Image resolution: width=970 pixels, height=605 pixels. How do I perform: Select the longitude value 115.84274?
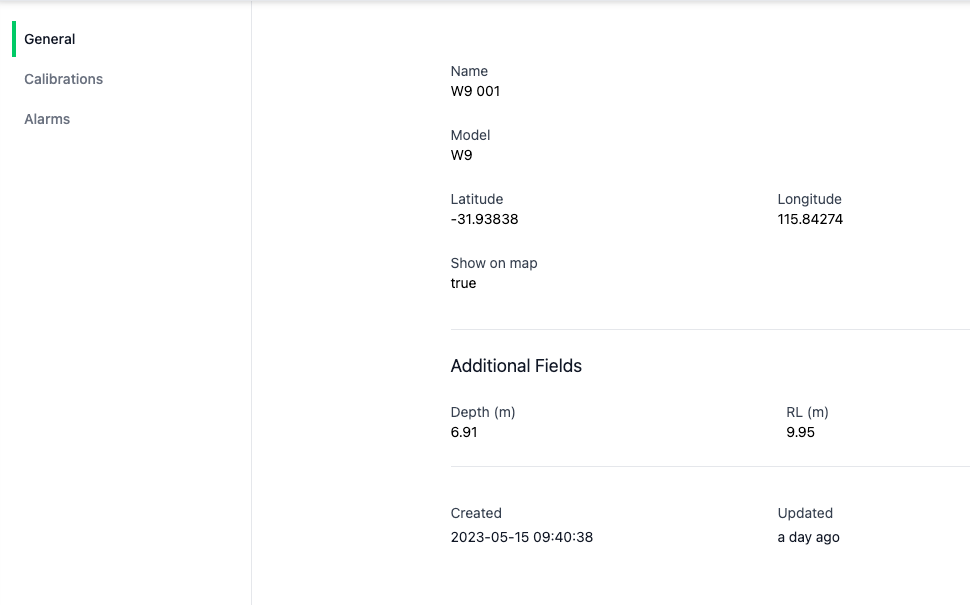coord(810,219)
